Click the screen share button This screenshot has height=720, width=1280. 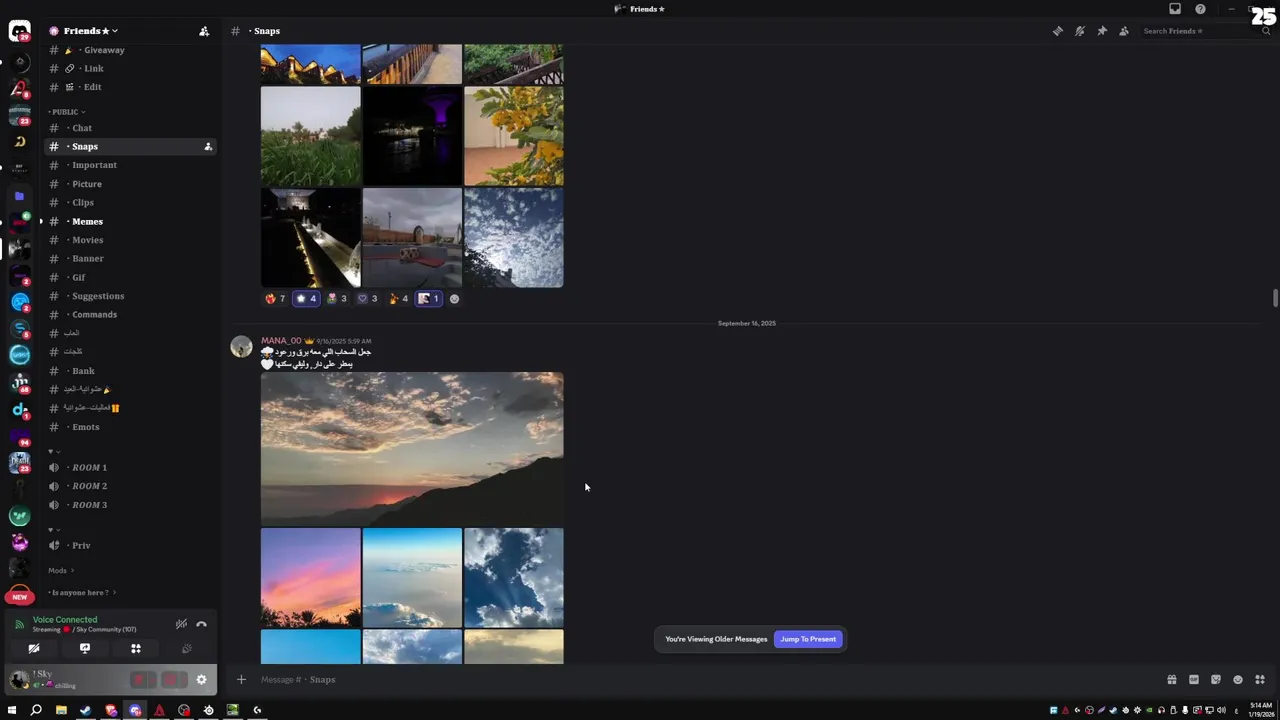pyautogui.click(x=85, y=648)
